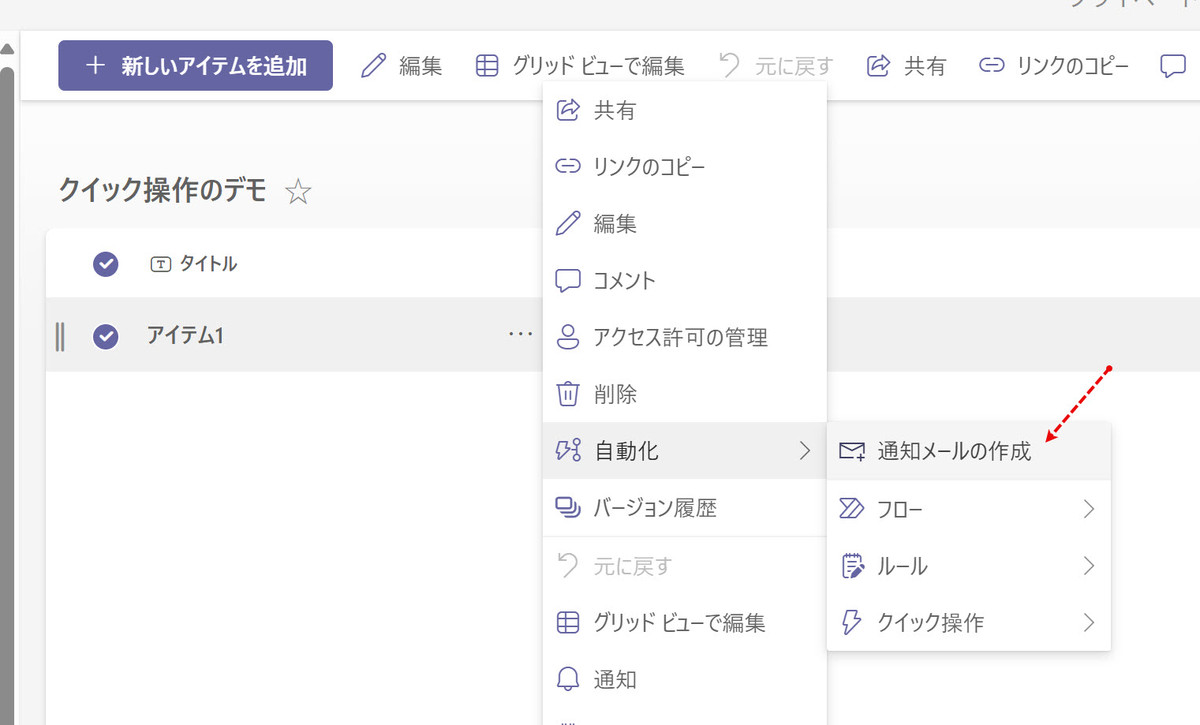Select 共有 in the context menu

click(x=685, y=110)
